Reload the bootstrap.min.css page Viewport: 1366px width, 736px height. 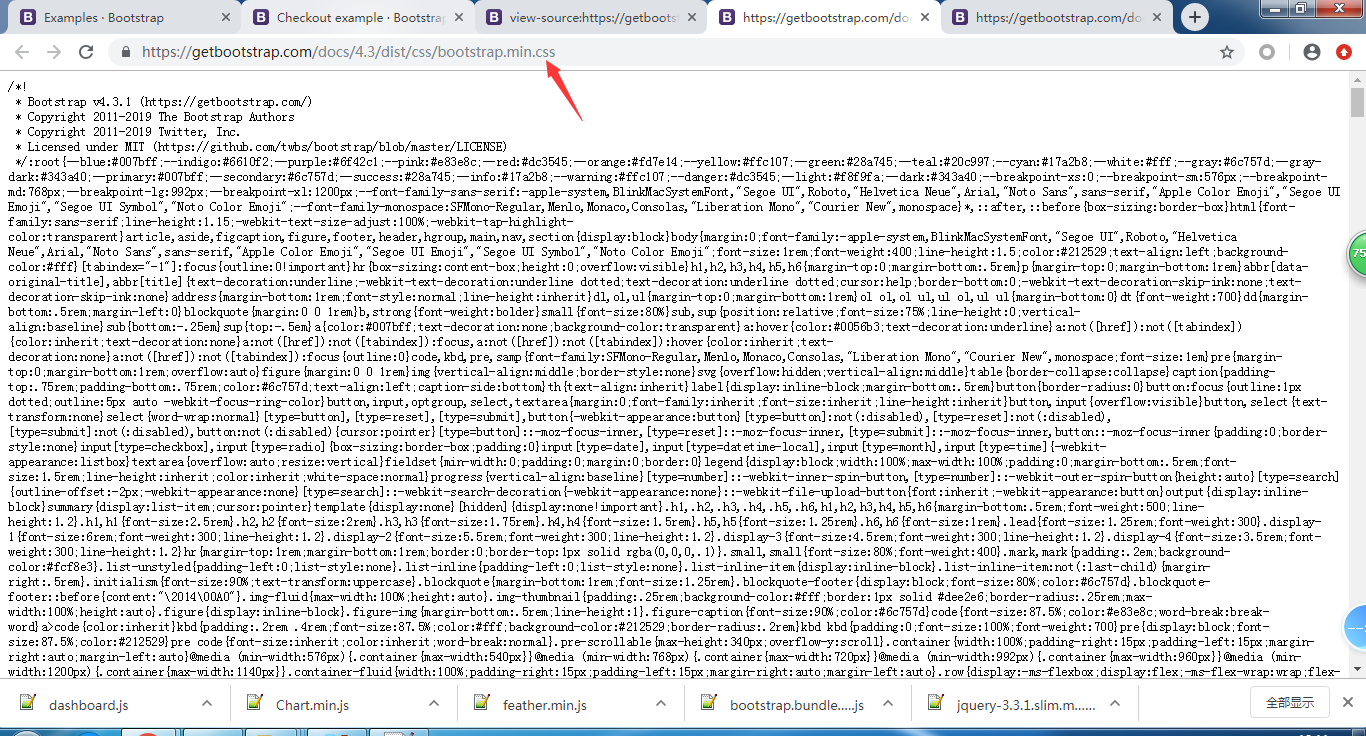[87, 52]
